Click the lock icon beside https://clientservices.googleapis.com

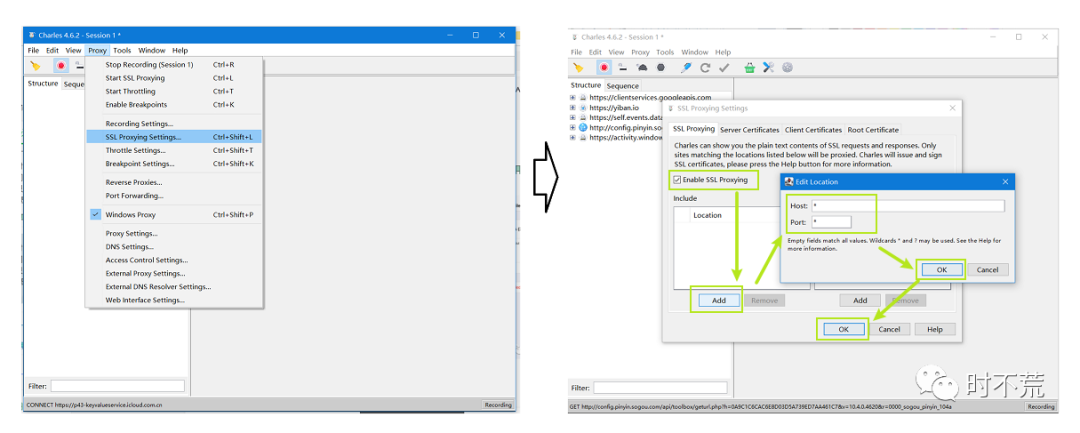point(583,98)
